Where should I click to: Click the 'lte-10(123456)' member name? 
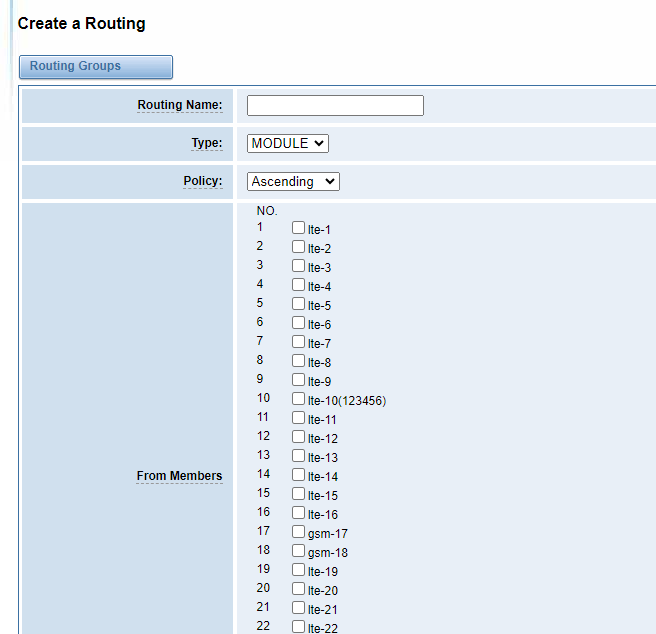pos(347,401)
